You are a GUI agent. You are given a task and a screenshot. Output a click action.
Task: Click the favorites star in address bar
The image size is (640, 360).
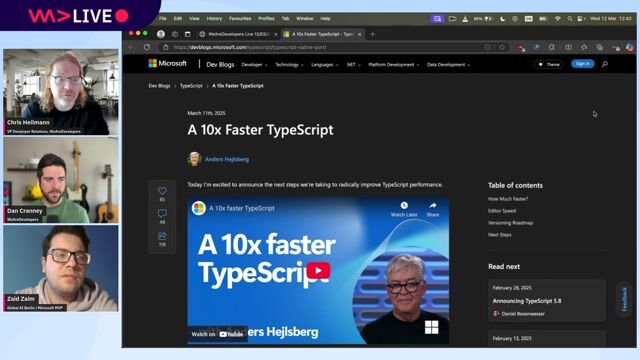502,47
